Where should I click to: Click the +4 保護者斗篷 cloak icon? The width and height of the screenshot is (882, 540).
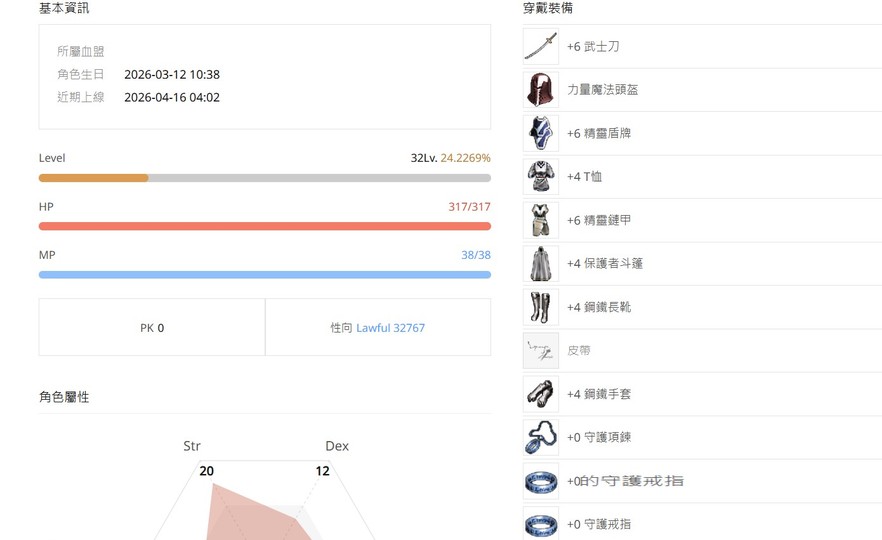(x=541, y=263)
